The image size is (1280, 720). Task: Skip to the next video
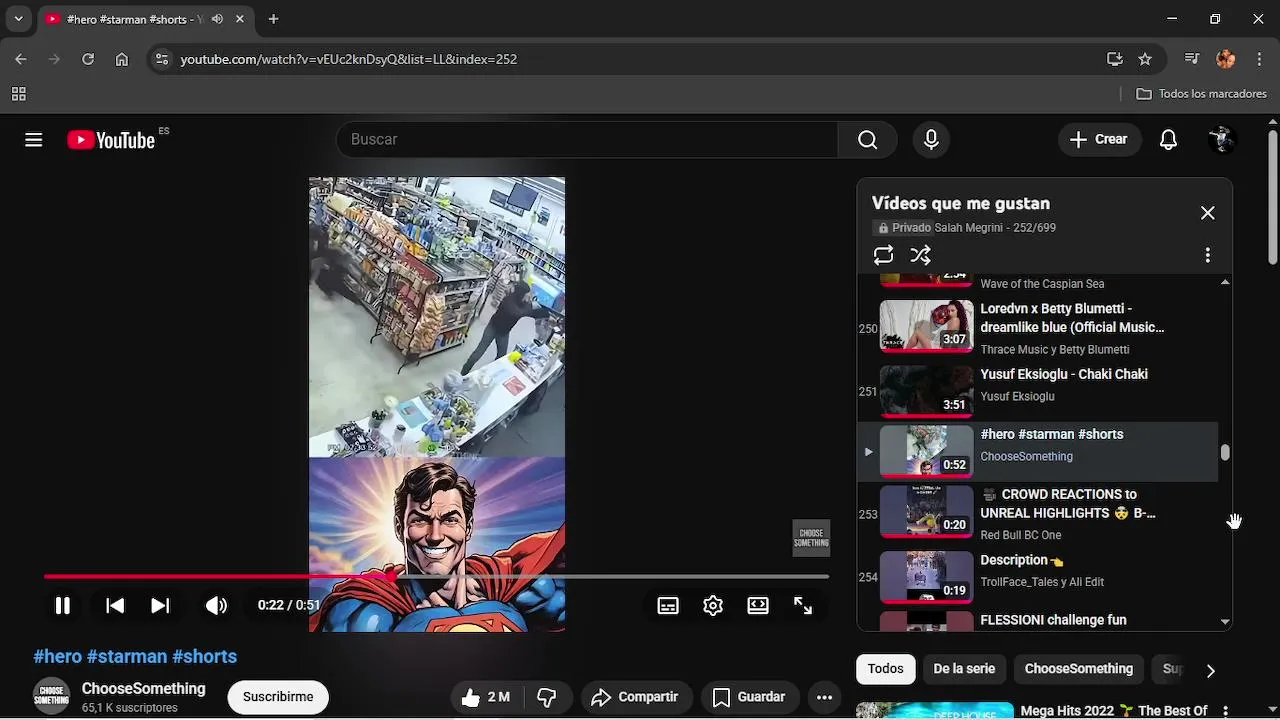160,605
